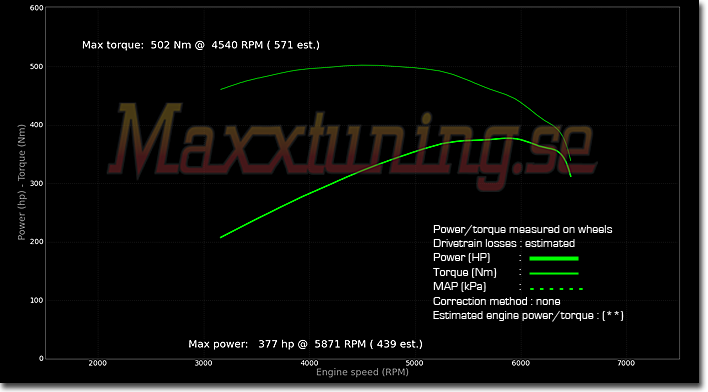Click 'Estimated engine power/torque : (**)' line

(528, 315)
